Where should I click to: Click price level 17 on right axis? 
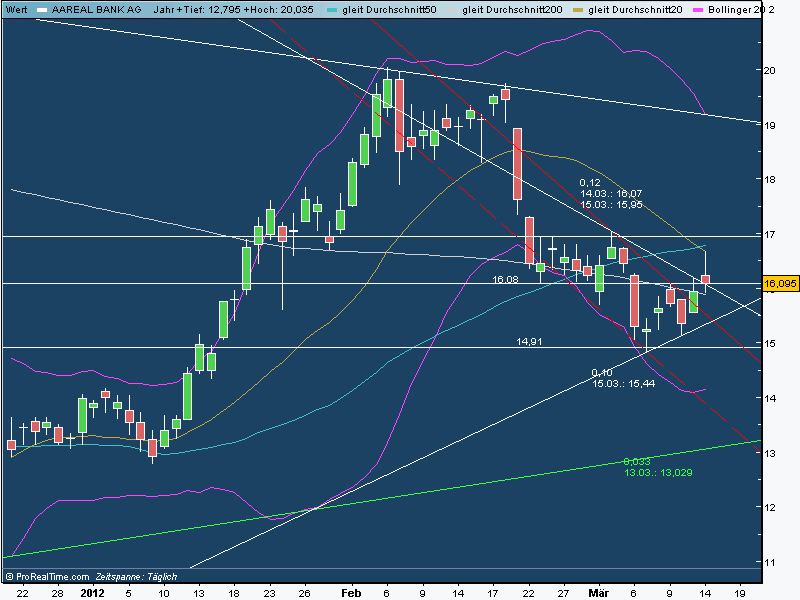[x=769, y=235]
